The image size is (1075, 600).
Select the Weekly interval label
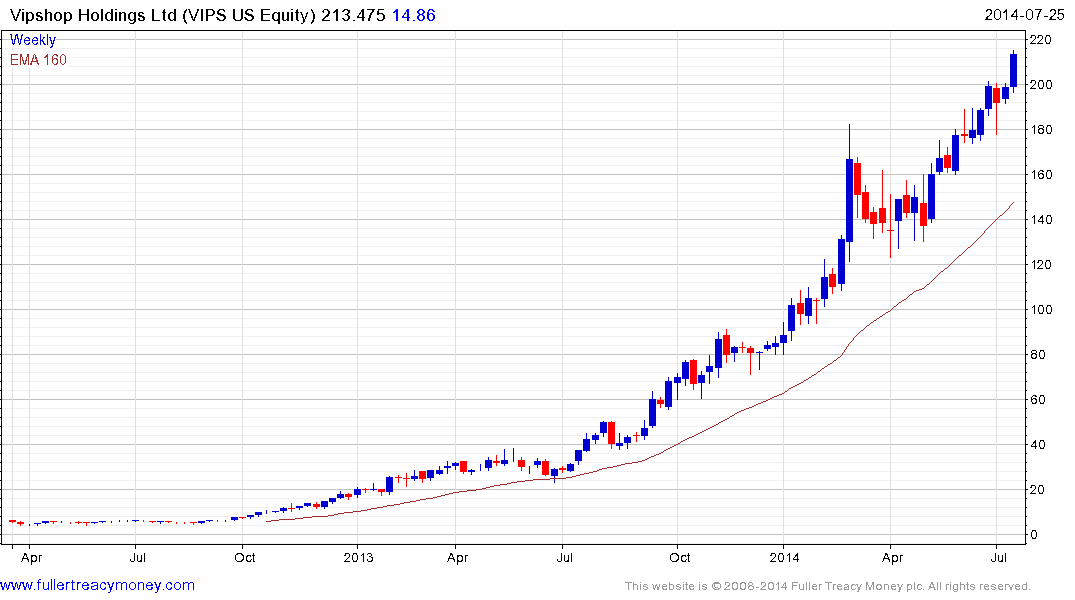33,40
